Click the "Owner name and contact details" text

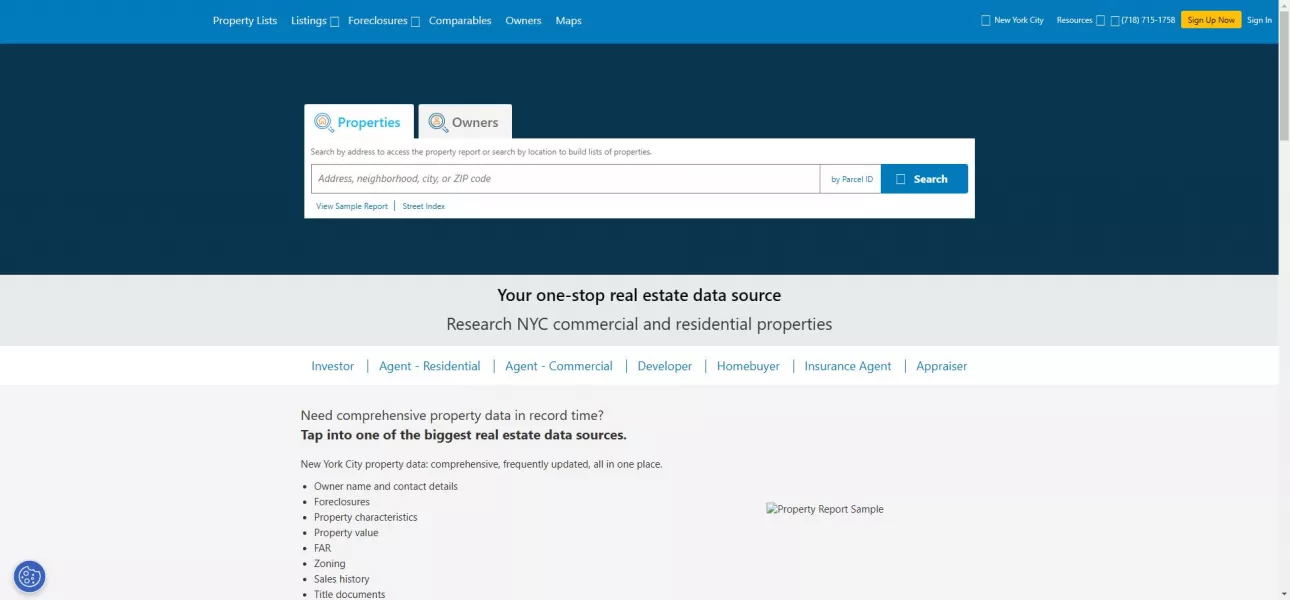pyautogui.click(x=386, y=486)
